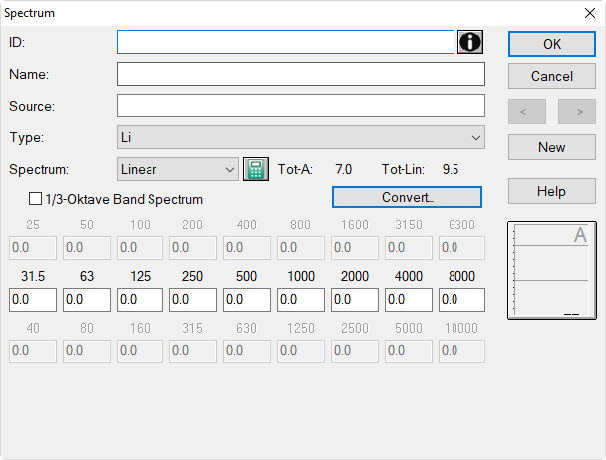Select the 8000 Hz band value field
This screenshot has width=606, height=460.
tap(462, 300)
